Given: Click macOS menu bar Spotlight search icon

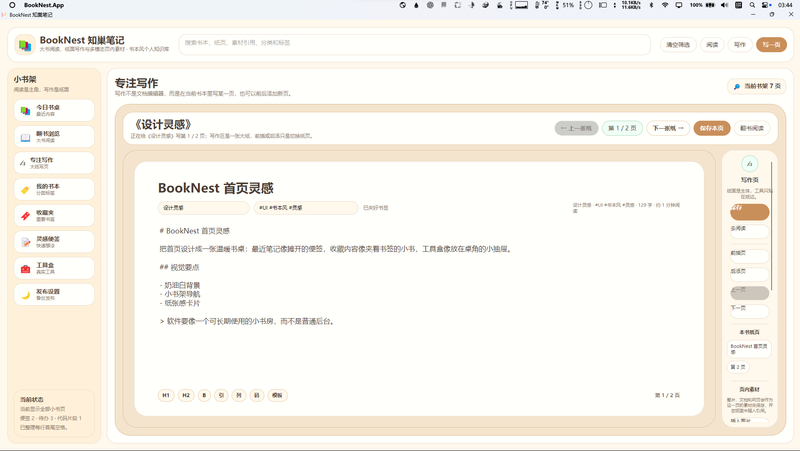Looking at the screenshot, I should point(752,5).
